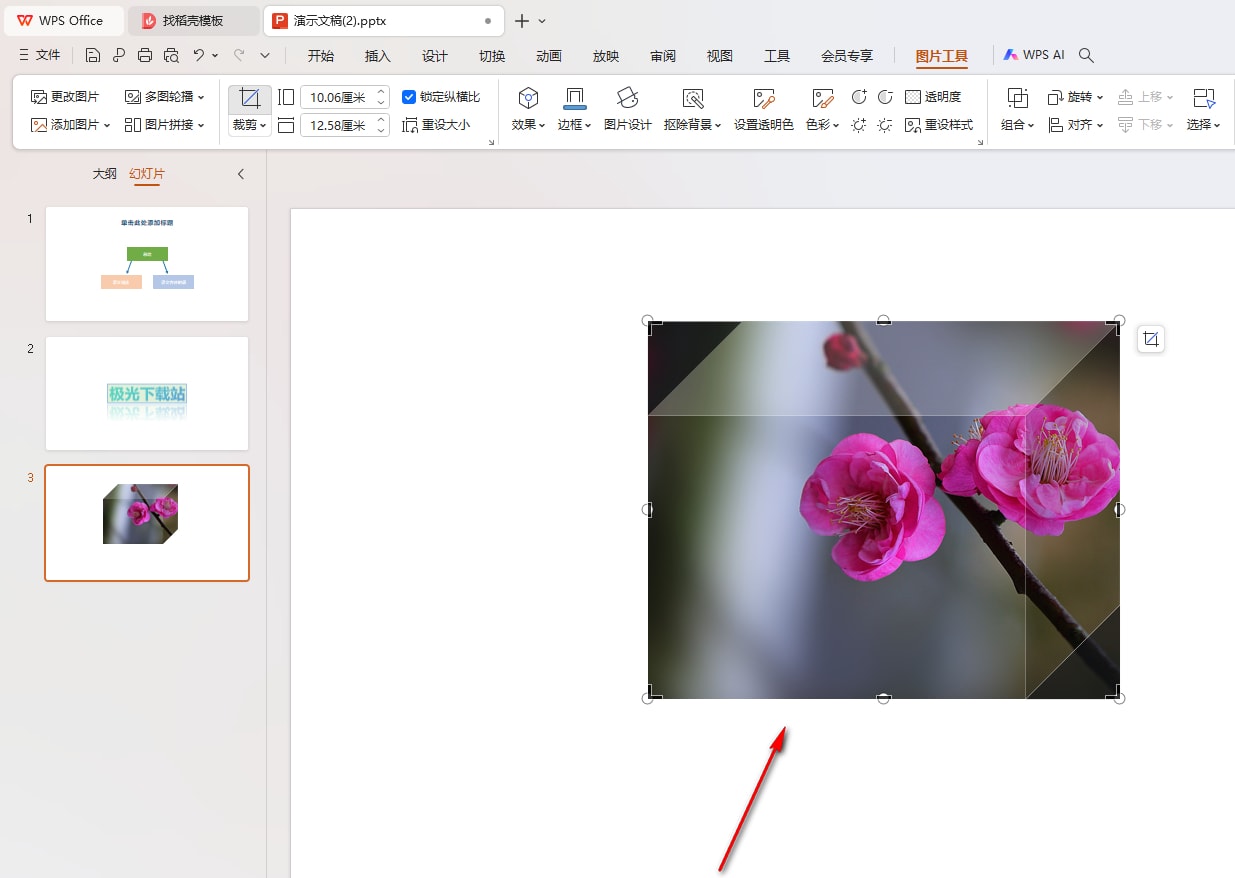
Task: Click Transparency (透明度) button
Action: pos(933,97)
